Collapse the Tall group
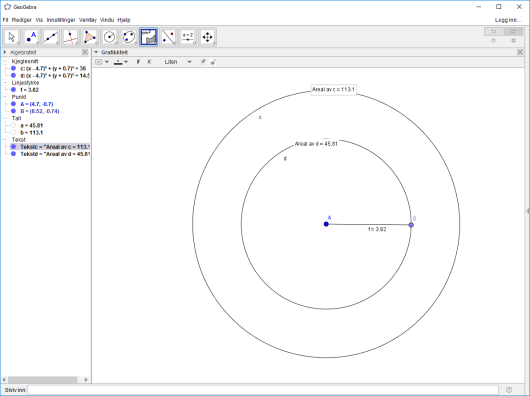530x396 pixels. (x=5, y=118)
